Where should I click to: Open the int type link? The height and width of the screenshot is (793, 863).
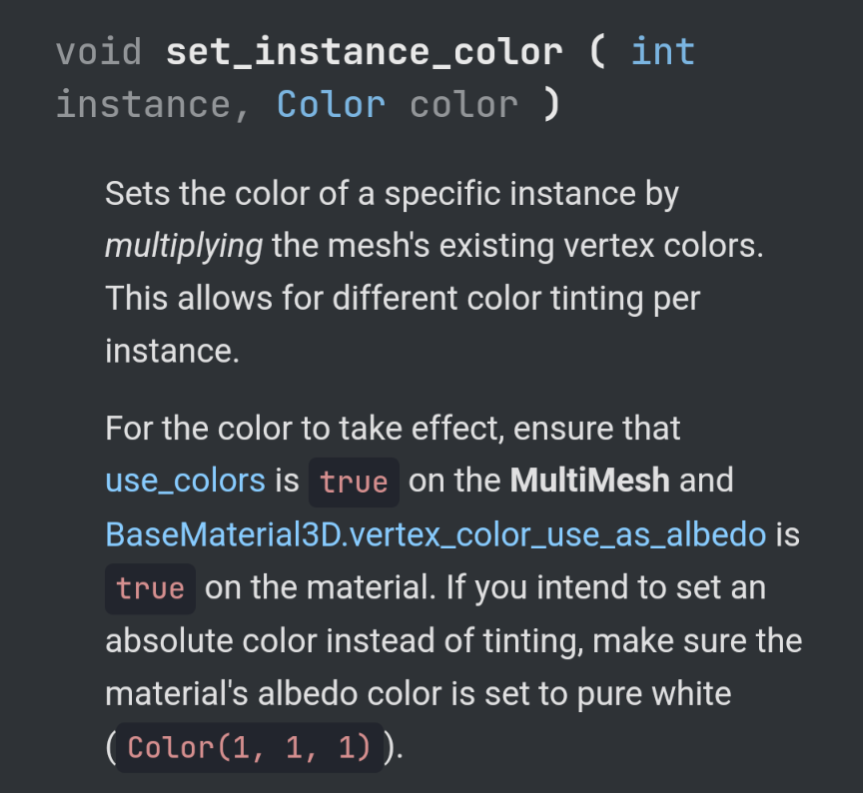[663, 52]
